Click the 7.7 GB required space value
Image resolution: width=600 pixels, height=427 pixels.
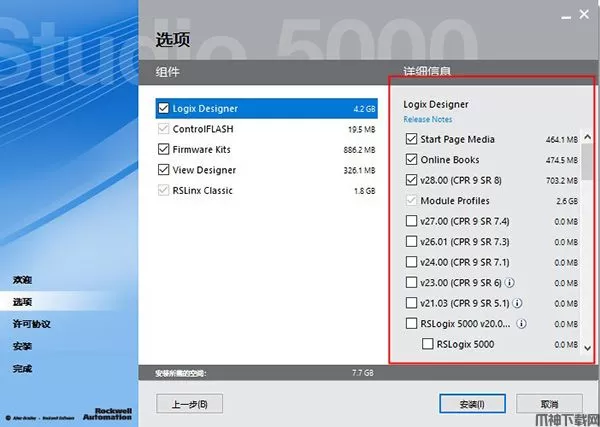[363, 372]
